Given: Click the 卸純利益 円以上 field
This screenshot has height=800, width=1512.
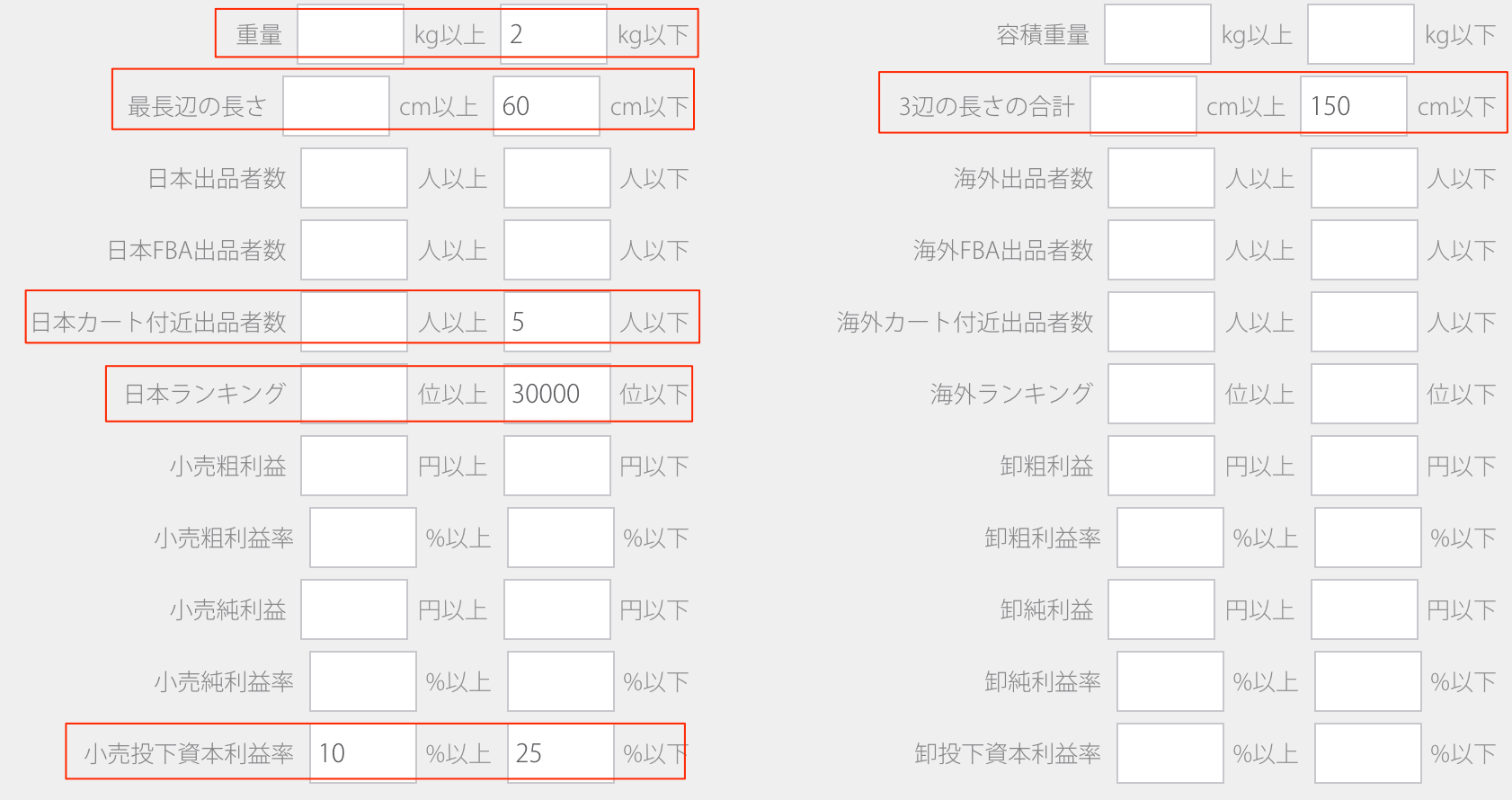Looking at the screenshot, I should (x=1161, y=609).
